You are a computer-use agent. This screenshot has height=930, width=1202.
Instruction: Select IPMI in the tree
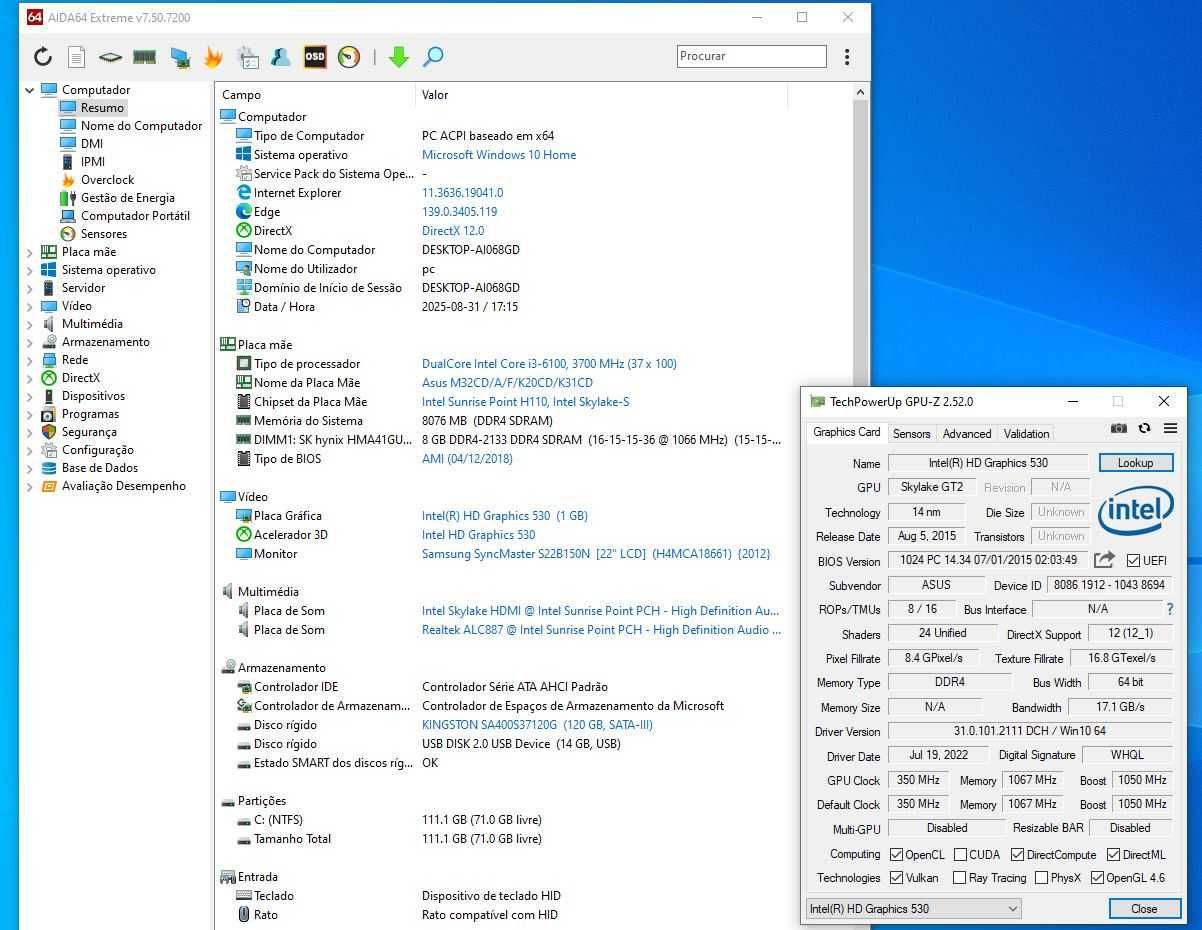click(92, 162)
